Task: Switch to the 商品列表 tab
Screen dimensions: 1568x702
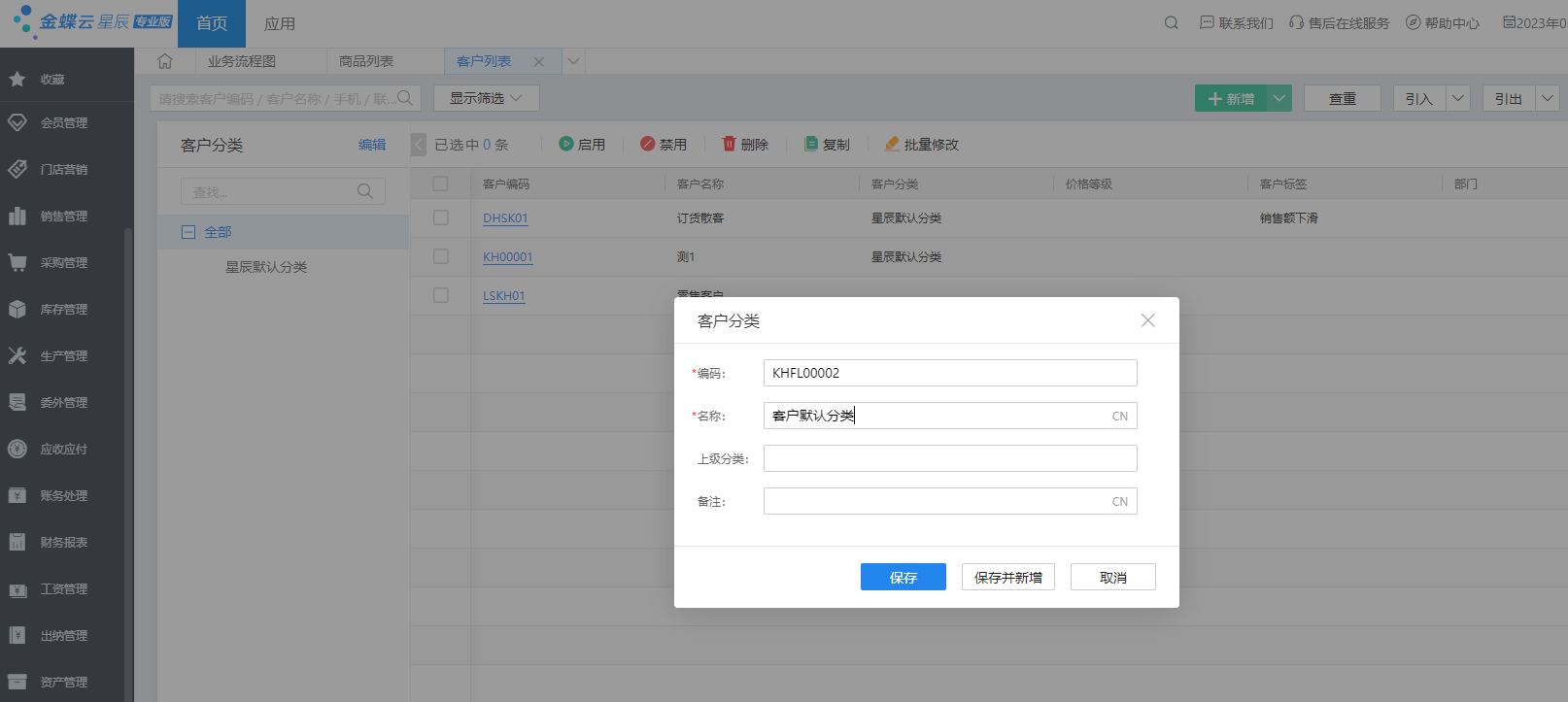Action: pos(366,61)
